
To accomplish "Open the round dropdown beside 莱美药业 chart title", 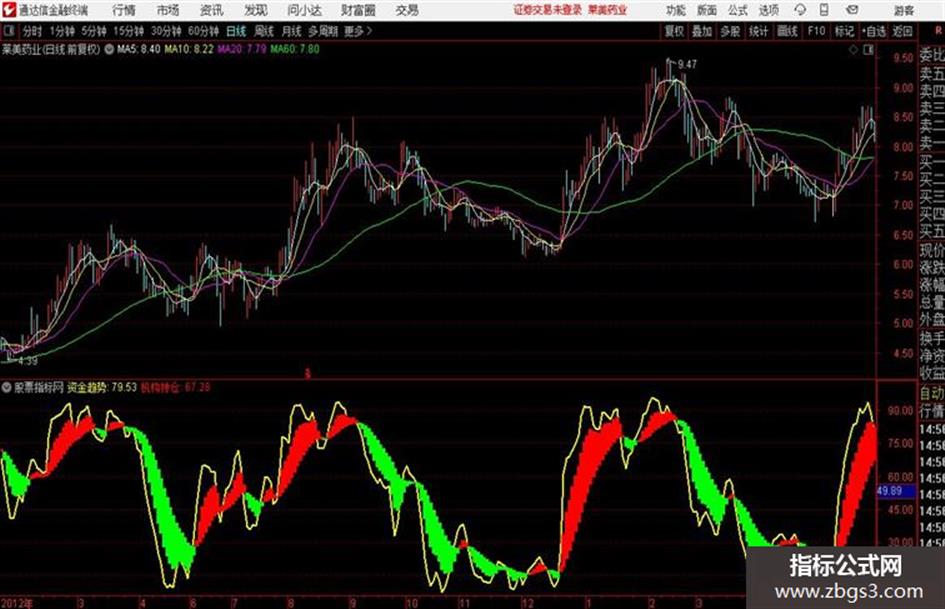I will point(109,49).
